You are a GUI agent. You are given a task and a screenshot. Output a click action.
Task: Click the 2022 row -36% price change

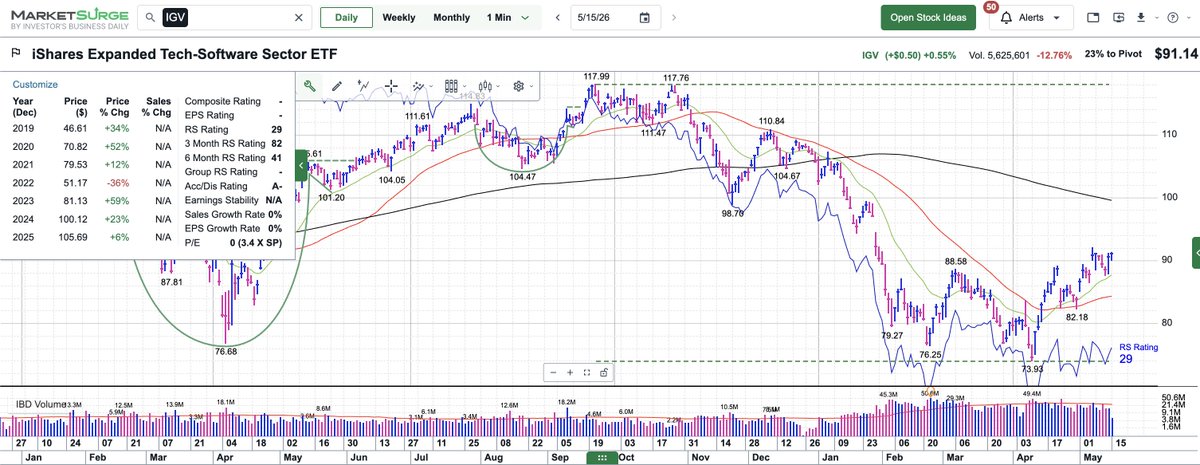(x=118, y=185)
